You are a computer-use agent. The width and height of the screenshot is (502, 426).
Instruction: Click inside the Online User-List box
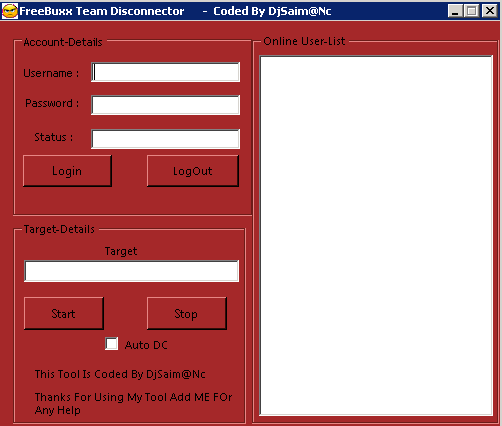point(376,236)
